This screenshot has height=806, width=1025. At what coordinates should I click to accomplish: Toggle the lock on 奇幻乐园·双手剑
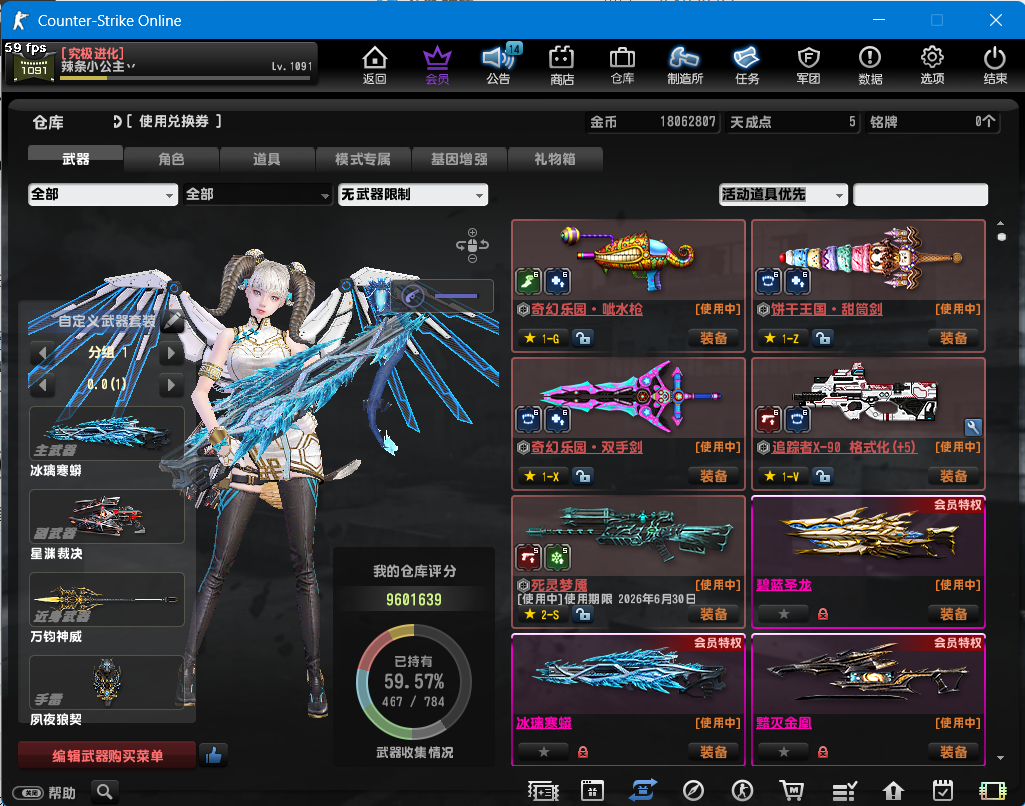tap(583, 476)
